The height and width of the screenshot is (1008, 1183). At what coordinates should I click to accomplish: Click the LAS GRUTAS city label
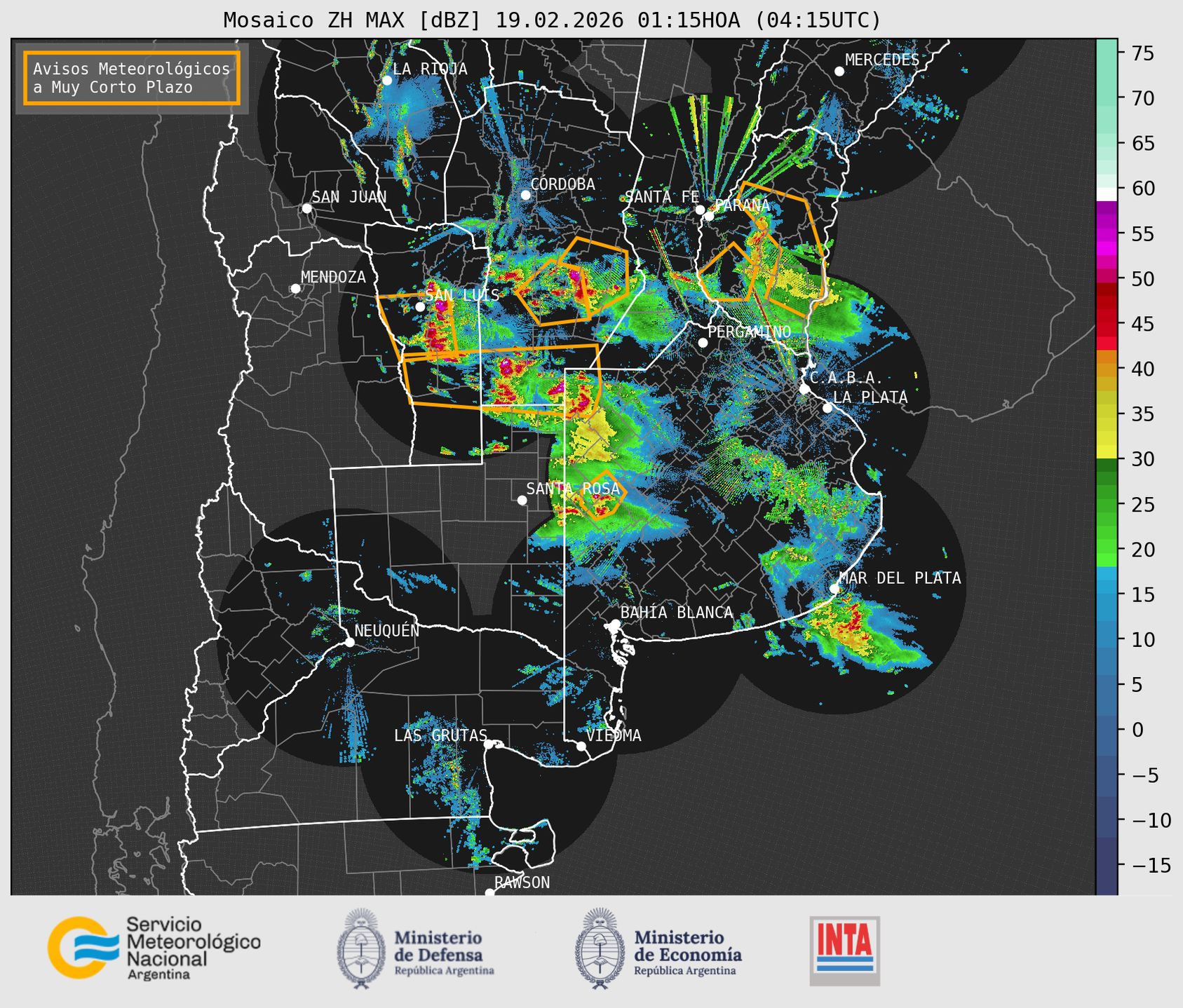point(440,735)
